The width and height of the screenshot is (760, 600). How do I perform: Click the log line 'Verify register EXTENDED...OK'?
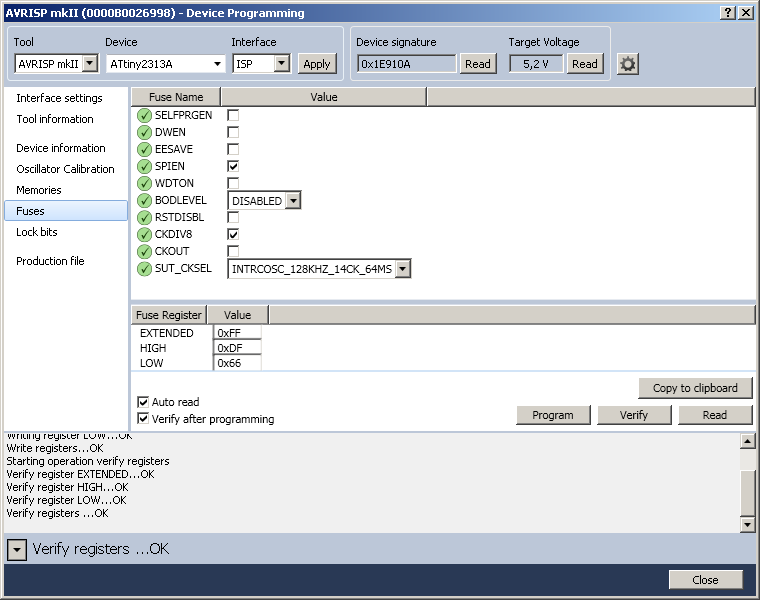point(80,474)
